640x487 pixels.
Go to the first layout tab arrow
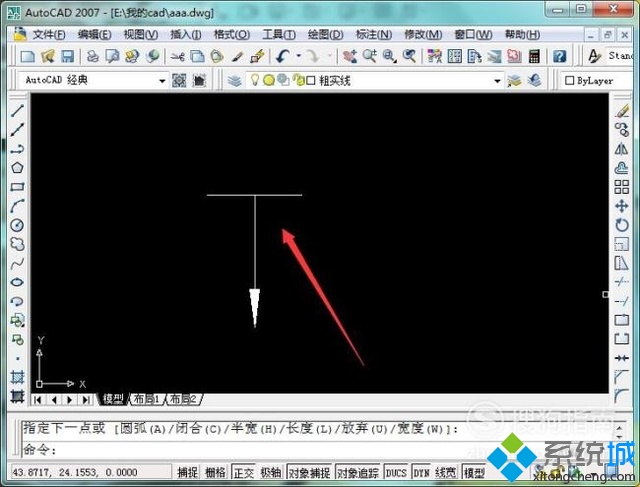tap(37, 400)
